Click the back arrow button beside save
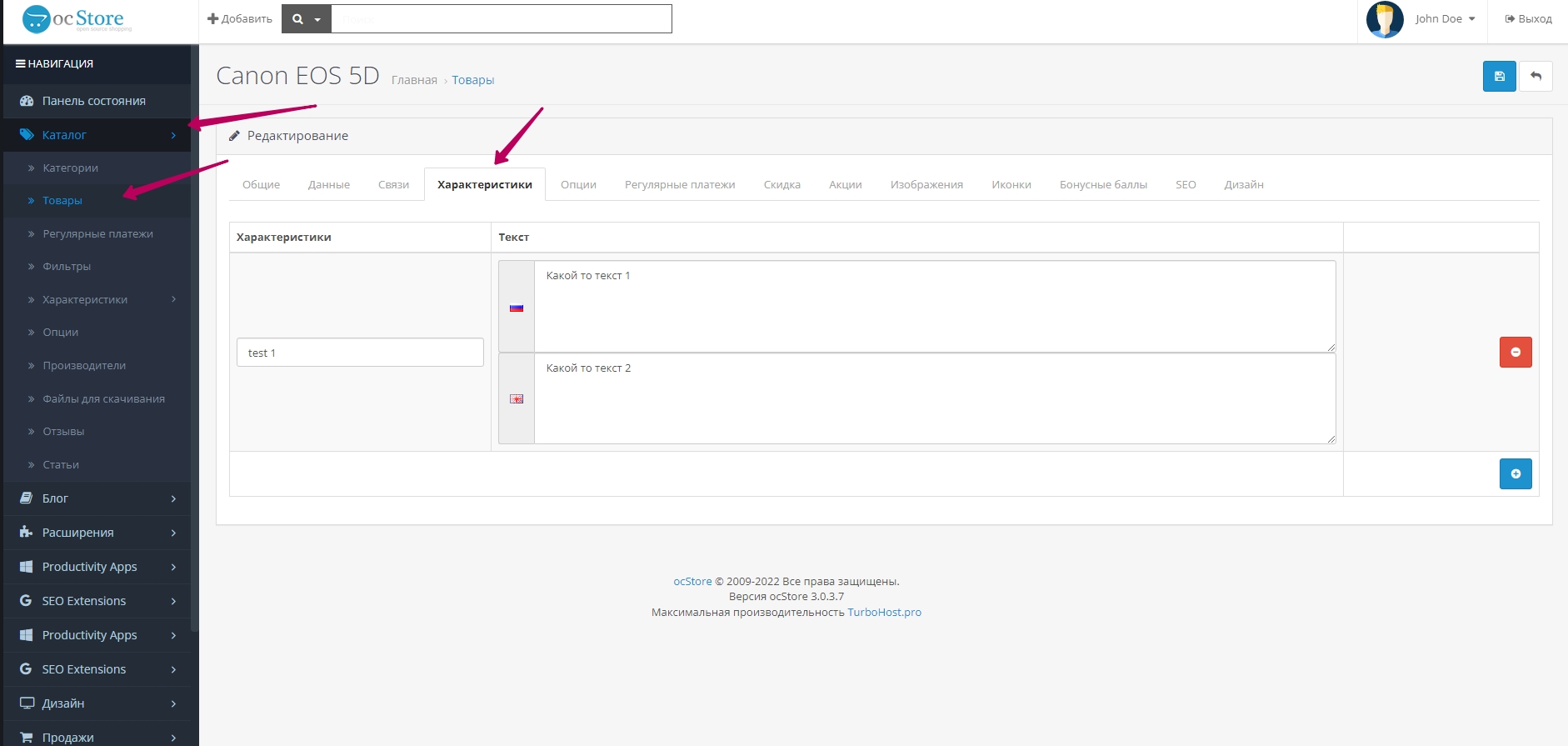Image resolution: width=1568 pixels, height=746 pixels. pos(1536,77)
